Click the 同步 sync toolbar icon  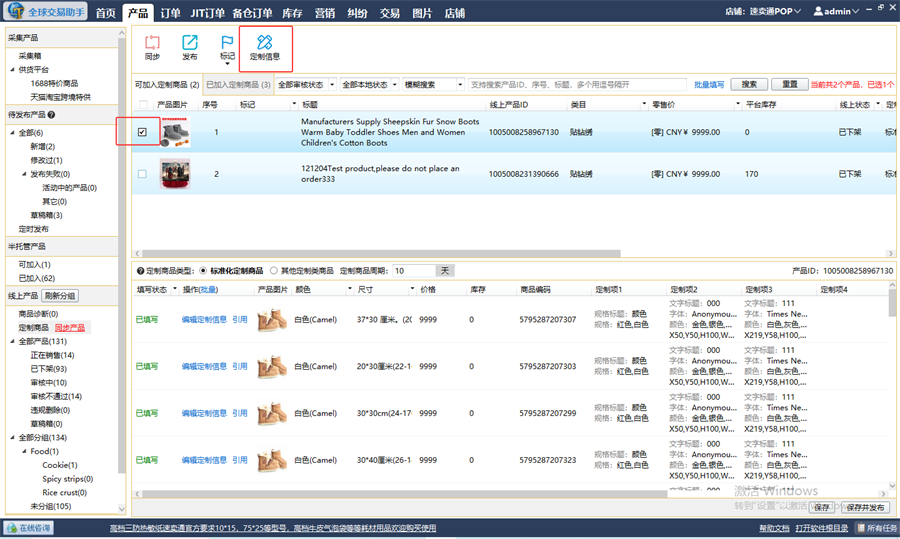[x=152, y=48]
